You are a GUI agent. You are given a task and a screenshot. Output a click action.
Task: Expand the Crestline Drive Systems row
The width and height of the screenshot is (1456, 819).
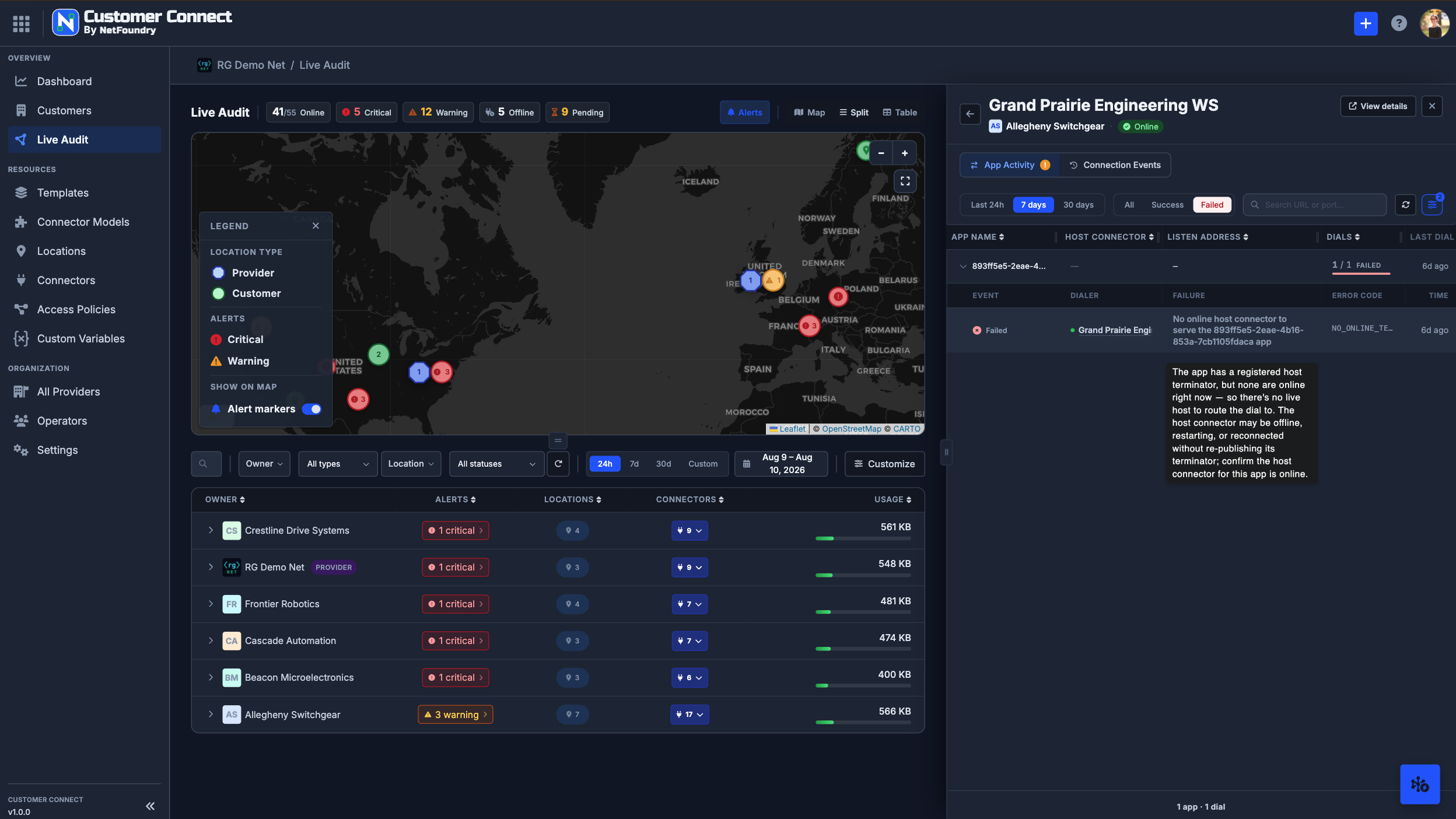pyautogui.click(x=211, y=530)
